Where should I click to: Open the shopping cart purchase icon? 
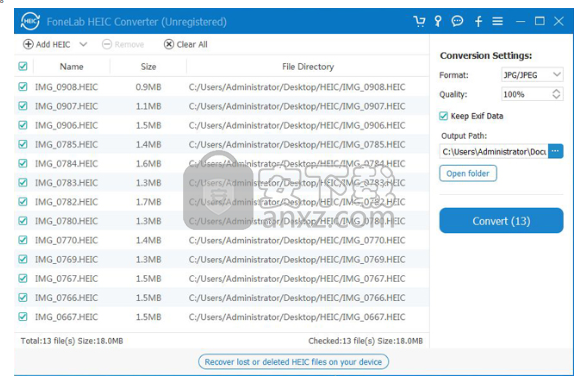pyautogui.click(x=419, y=22)
